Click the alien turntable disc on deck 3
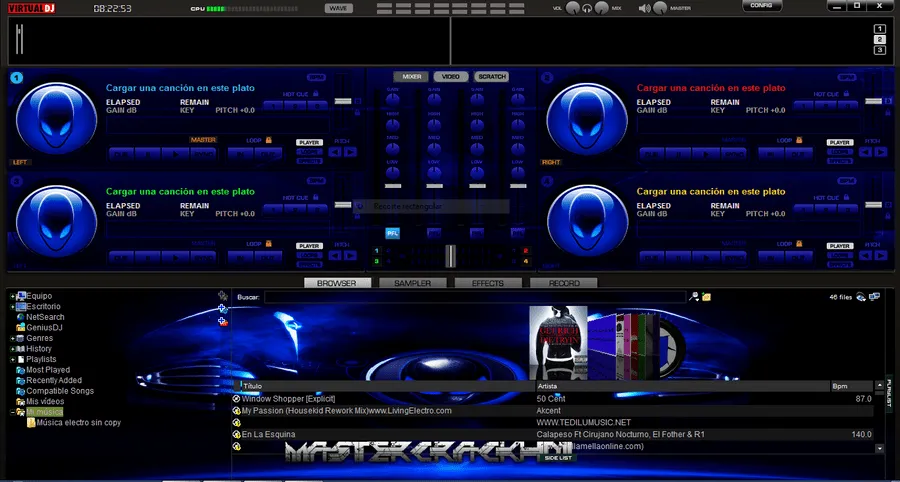This screenshot has height=482, width=900. [x=56, y=220]
